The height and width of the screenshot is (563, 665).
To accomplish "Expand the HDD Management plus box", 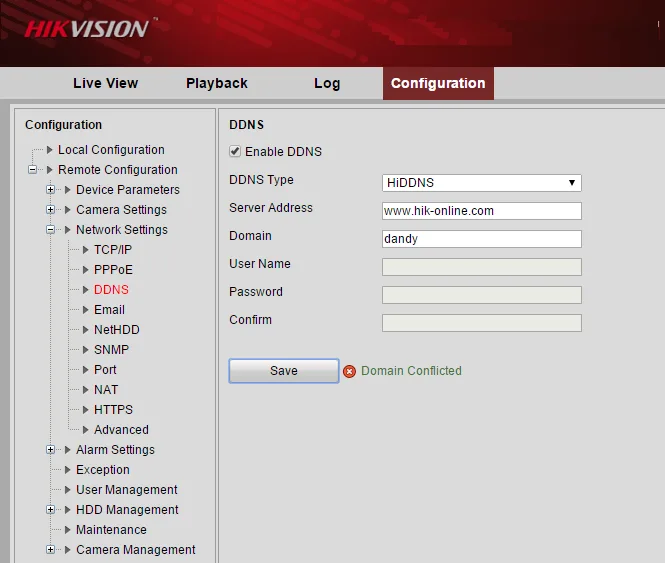I will click(50, 510).
